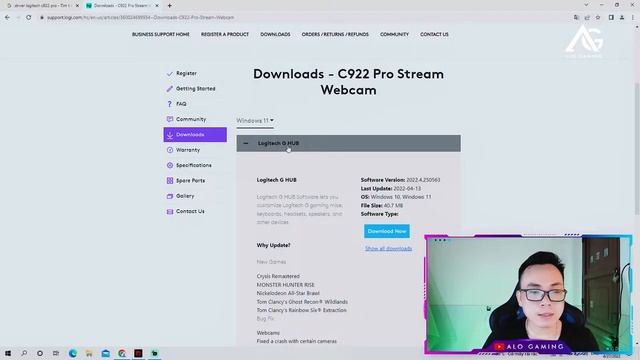Select the 'Downloads - C922 Pro Stream' tab
The height and width of the screenshot is (360, 640).
pyautogui.click(x=122, y=6)
